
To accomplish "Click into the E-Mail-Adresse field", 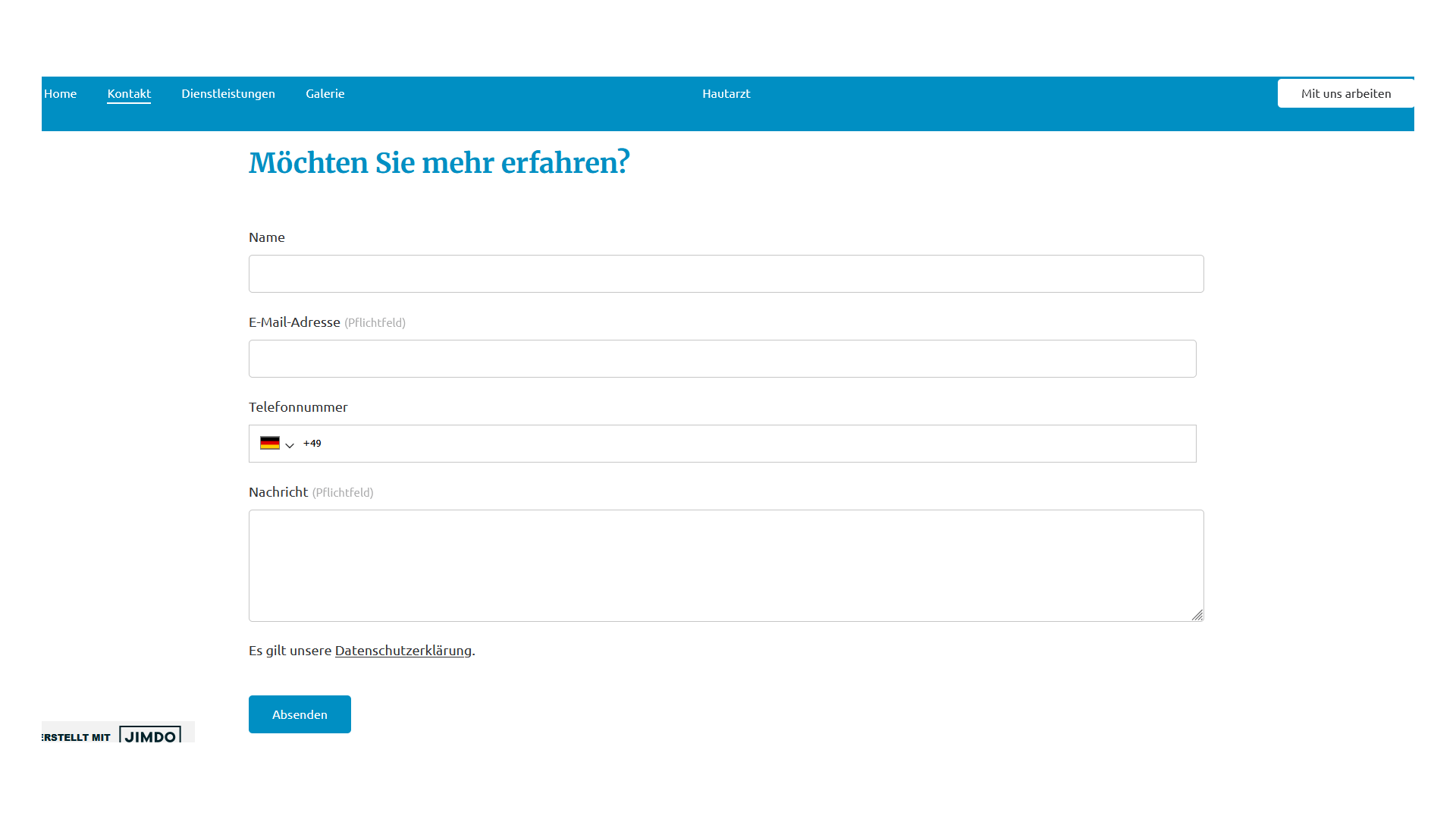I will pos(722,359).
